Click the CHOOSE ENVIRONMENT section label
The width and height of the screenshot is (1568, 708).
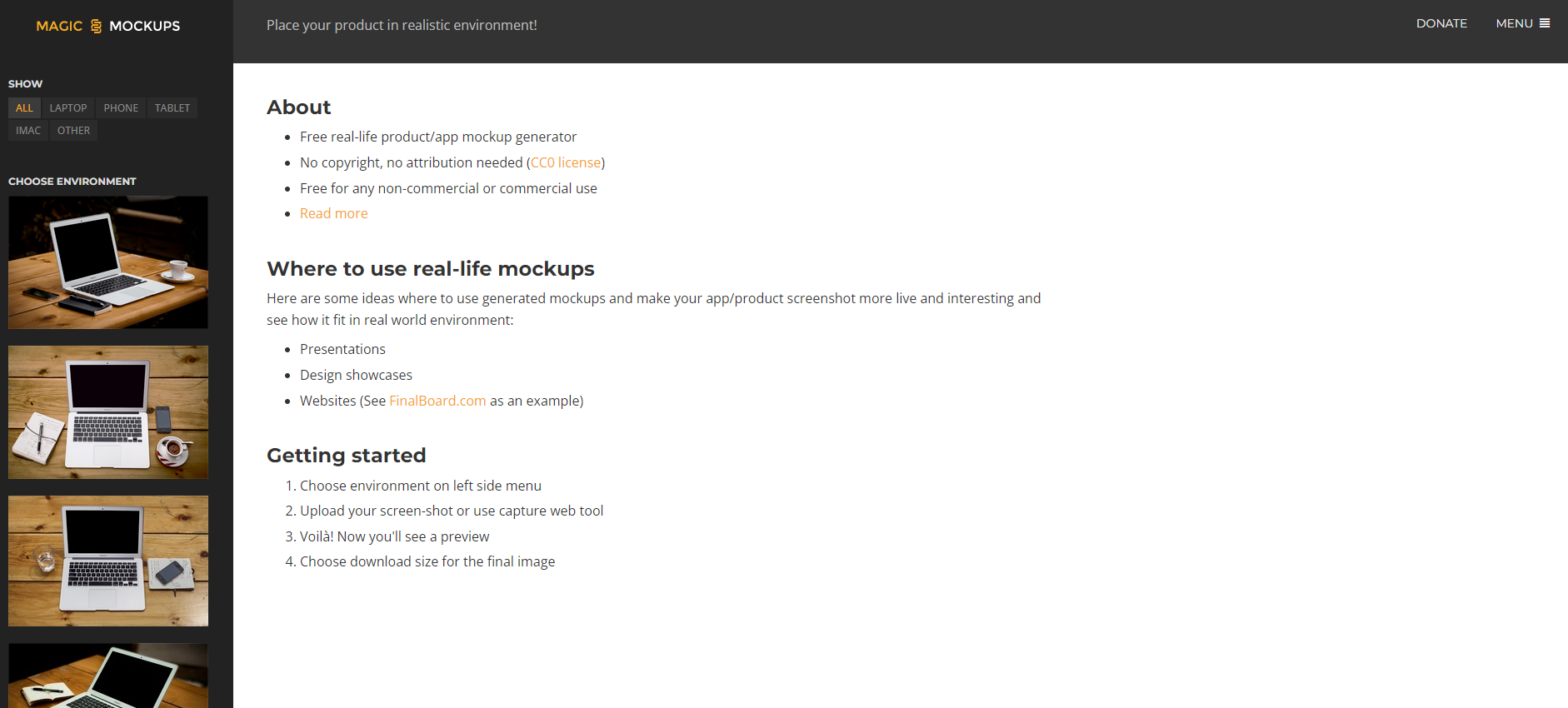72,181
